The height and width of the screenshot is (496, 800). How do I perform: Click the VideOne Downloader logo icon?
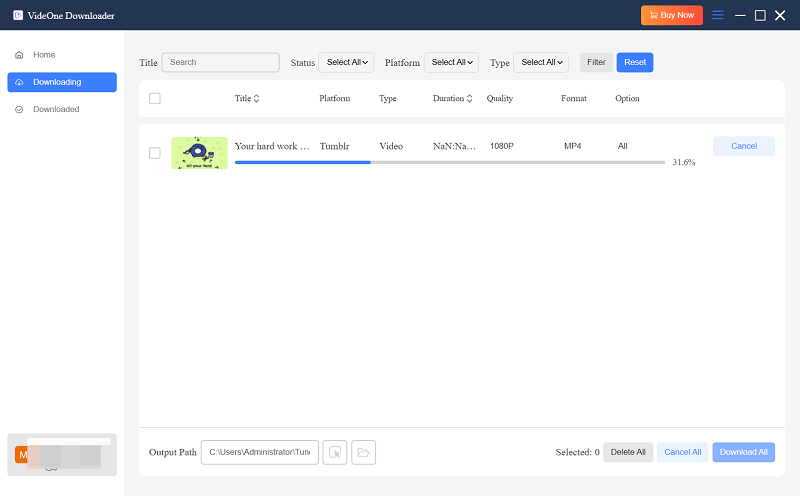(18, 15)
